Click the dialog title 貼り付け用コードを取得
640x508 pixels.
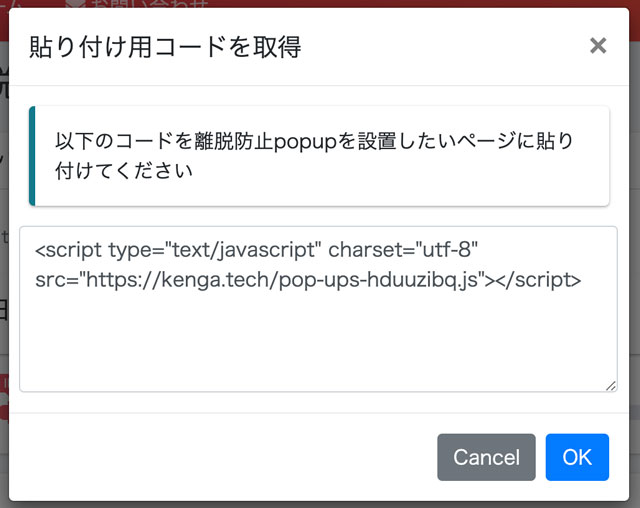coord(165,47)
